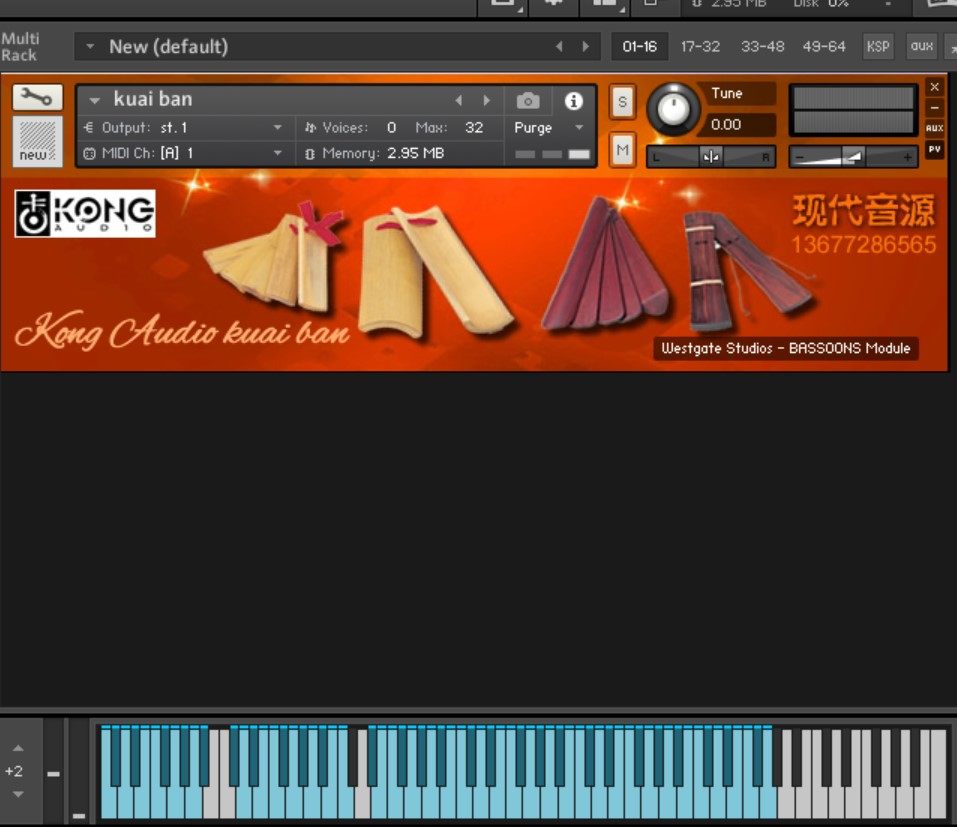Toggle instrument AUX button

point(934,128)
